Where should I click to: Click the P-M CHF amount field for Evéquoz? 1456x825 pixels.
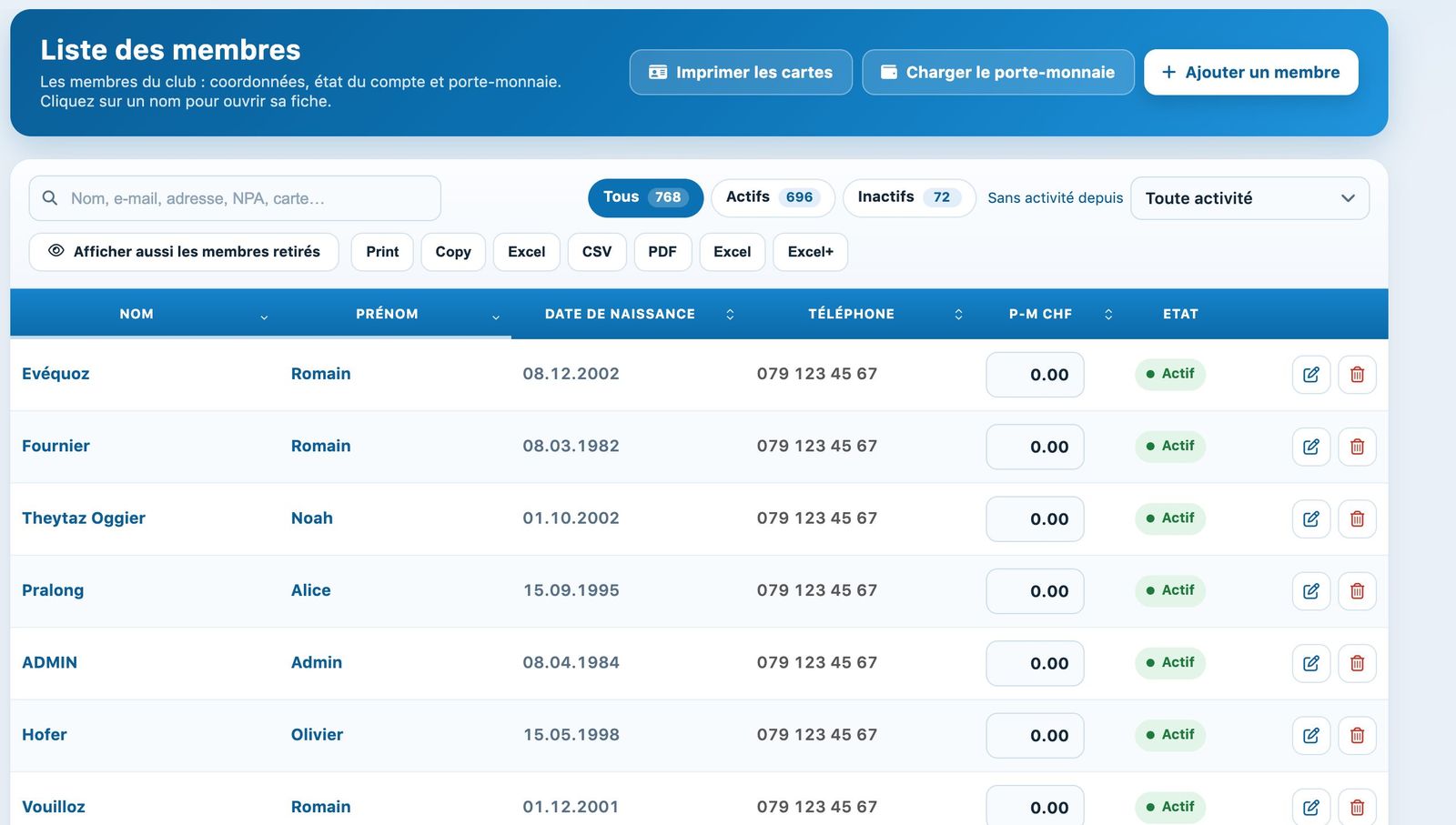click(x=1035, y=375)
